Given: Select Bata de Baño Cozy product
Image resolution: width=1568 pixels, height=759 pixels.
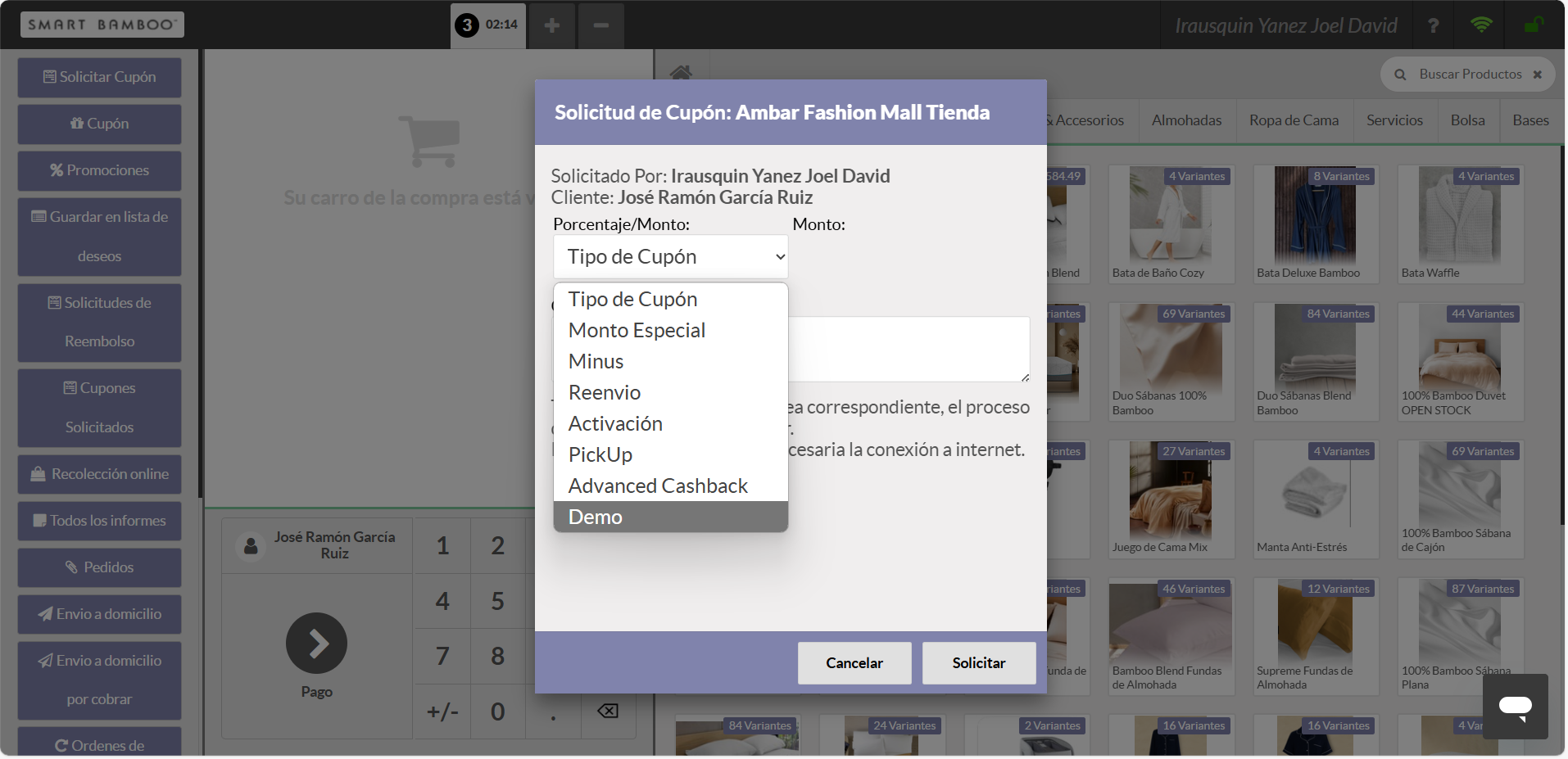Looking at the screenshot, I should point(1171,224).
